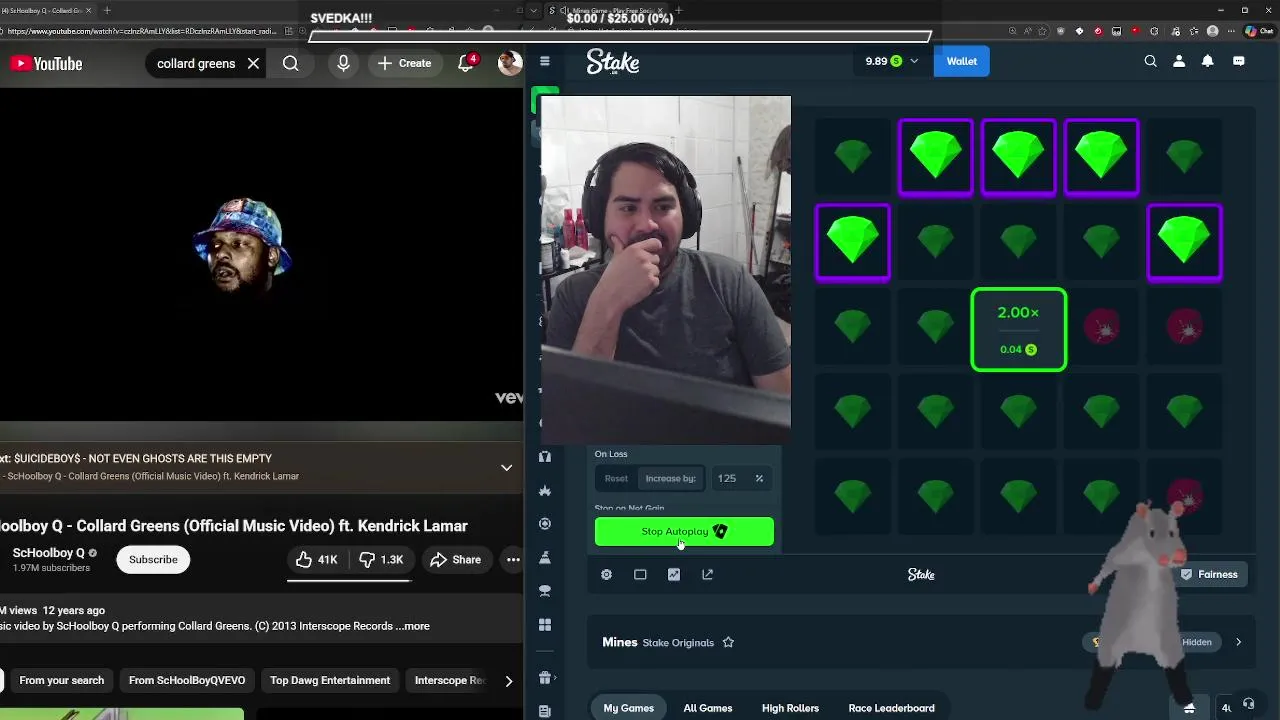Open the Stake sidebar hamburger menu
This screenshot has width=1280, height=720.
pos(545,61)
